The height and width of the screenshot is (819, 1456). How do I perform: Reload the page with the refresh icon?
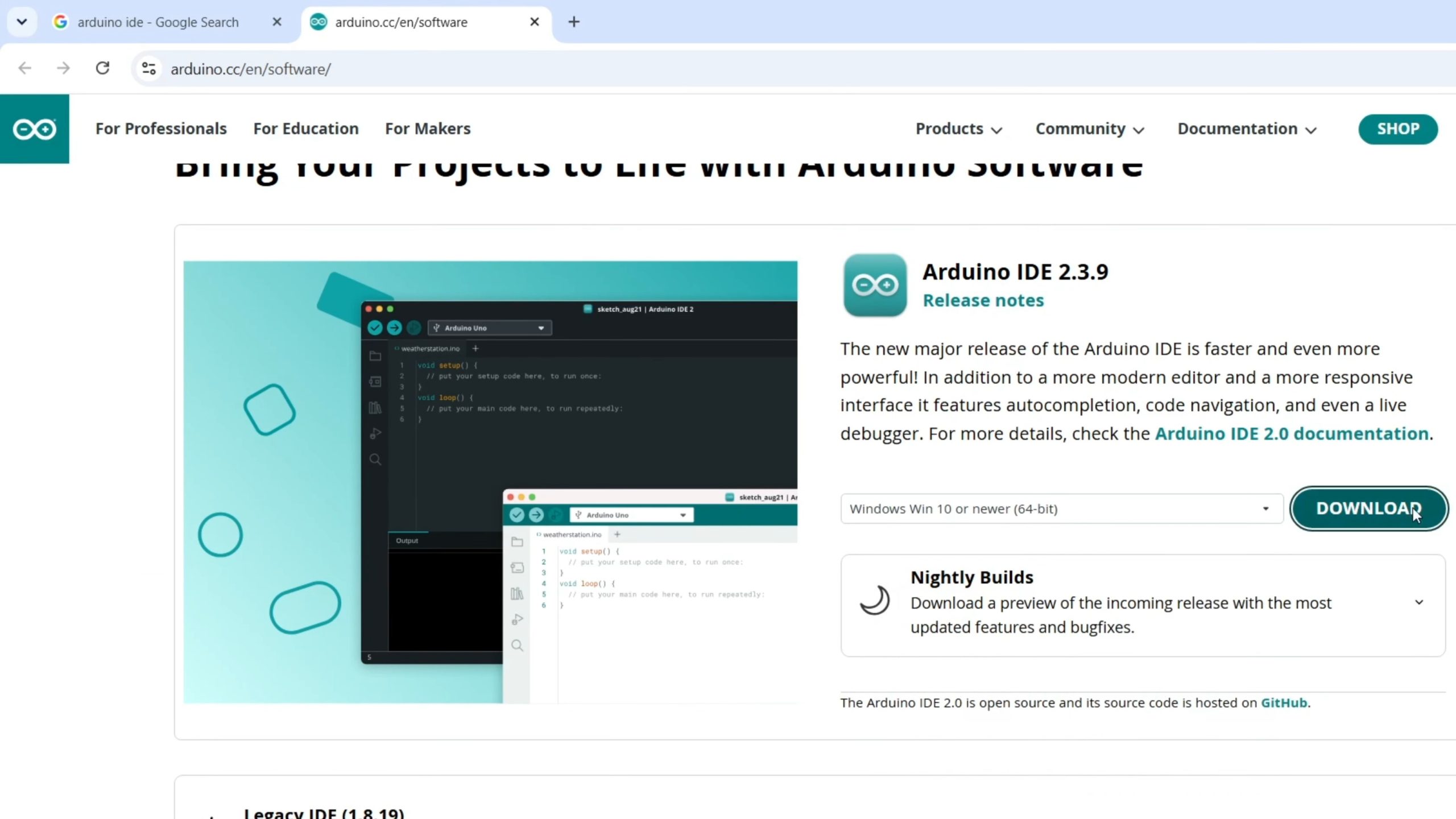[102, 69]
